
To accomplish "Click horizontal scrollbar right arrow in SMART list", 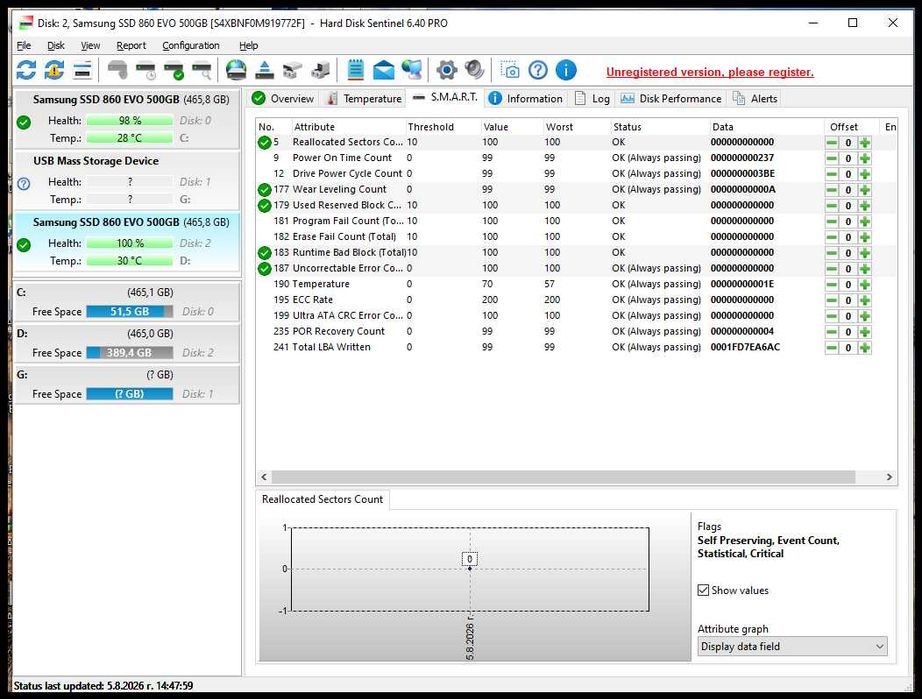I will [x=889, y=477].
